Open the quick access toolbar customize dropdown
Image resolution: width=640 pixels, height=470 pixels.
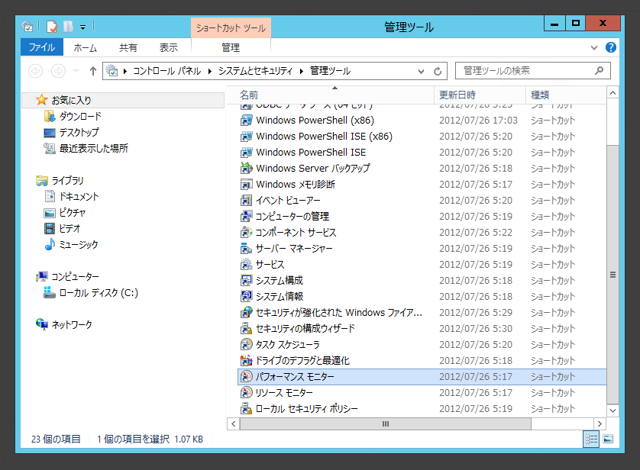click(83, 27)
